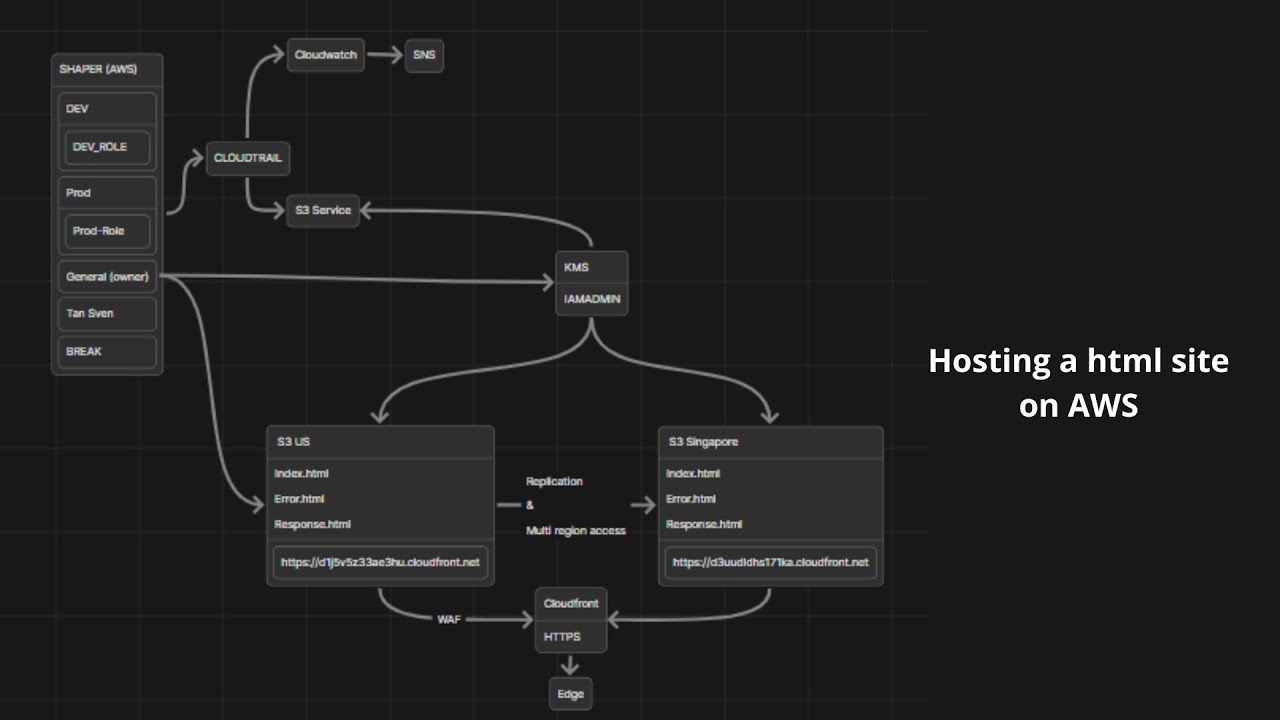This screenshot has height=720, width=1280.
Task: Open the d1j5v5z33ae3hu cloudfront URL
Action: click(x=380, y=562)
